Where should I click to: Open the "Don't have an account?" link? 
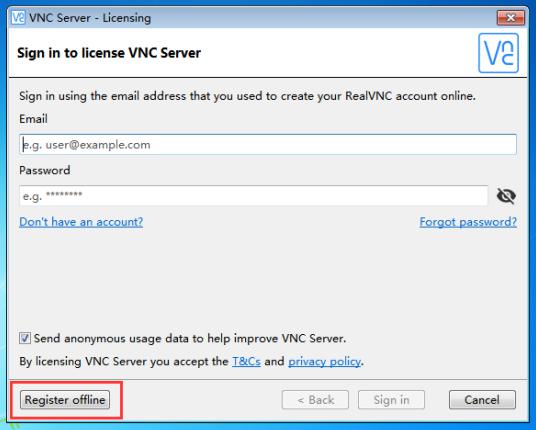click(x=81, y=222)
